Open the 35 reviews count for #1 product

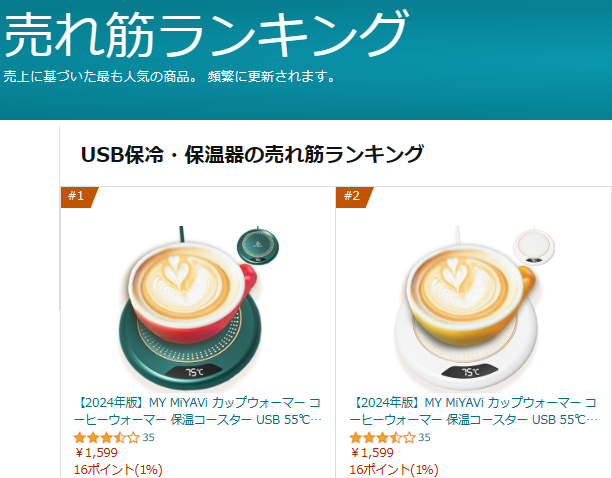pos(148,438)
